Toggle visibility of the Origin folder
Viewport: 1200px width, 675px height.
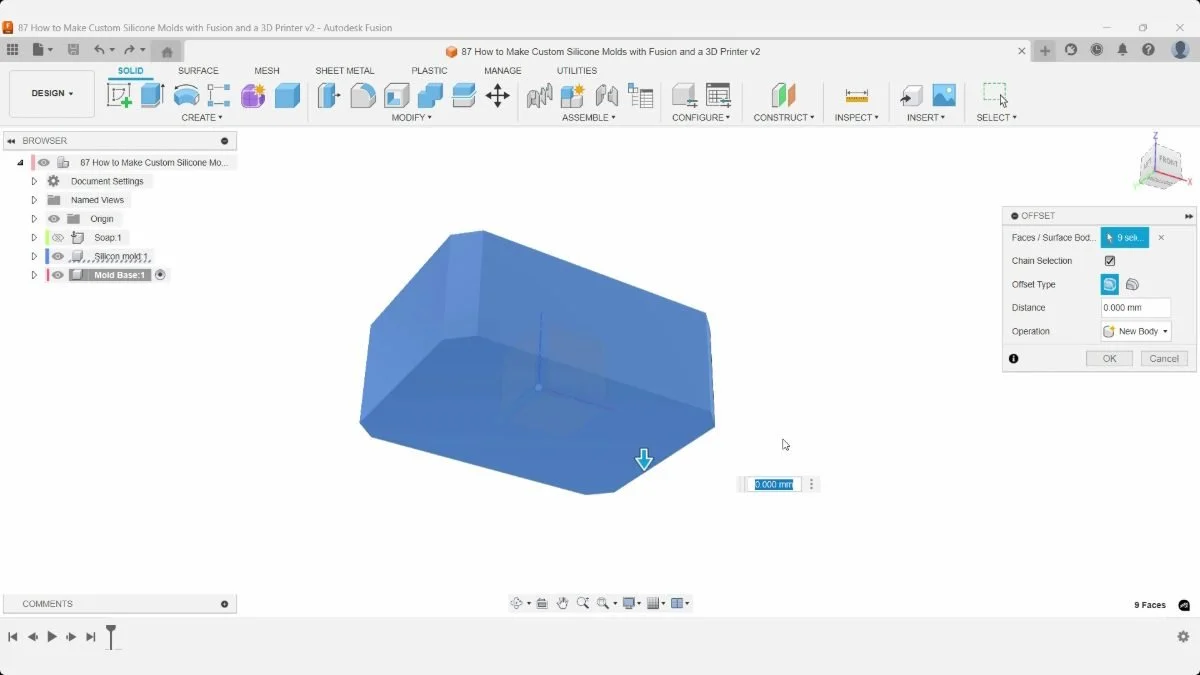click(x=54, y=219)
